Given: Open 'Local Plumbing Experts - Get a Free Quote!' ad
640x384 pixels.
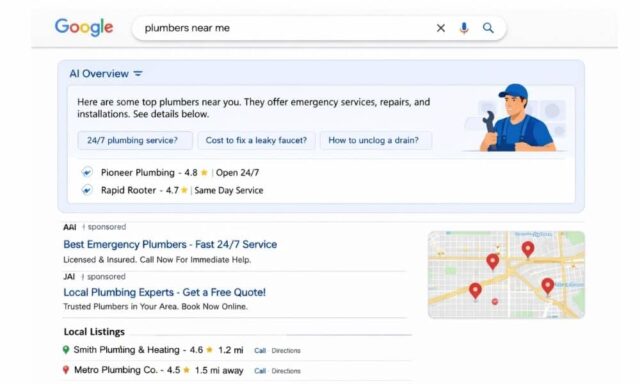Looking at the screenshot, I should [164, 293].
